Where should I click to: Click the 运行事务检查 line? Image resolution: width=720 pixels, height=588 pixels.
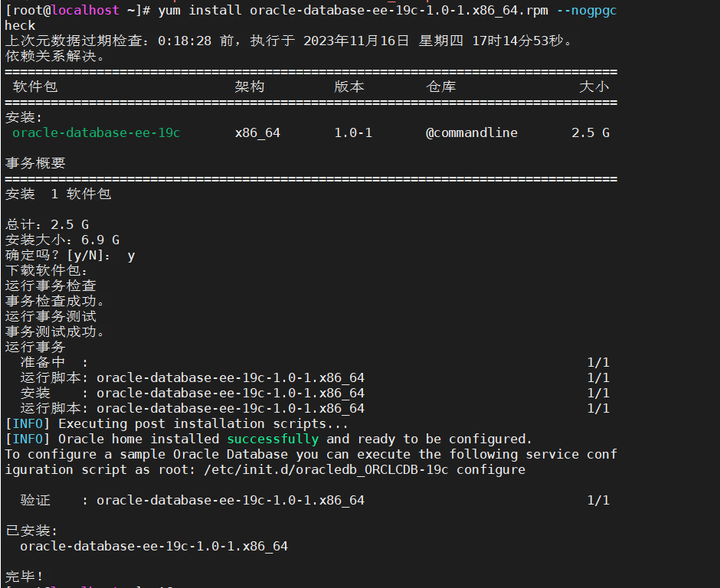51,286
